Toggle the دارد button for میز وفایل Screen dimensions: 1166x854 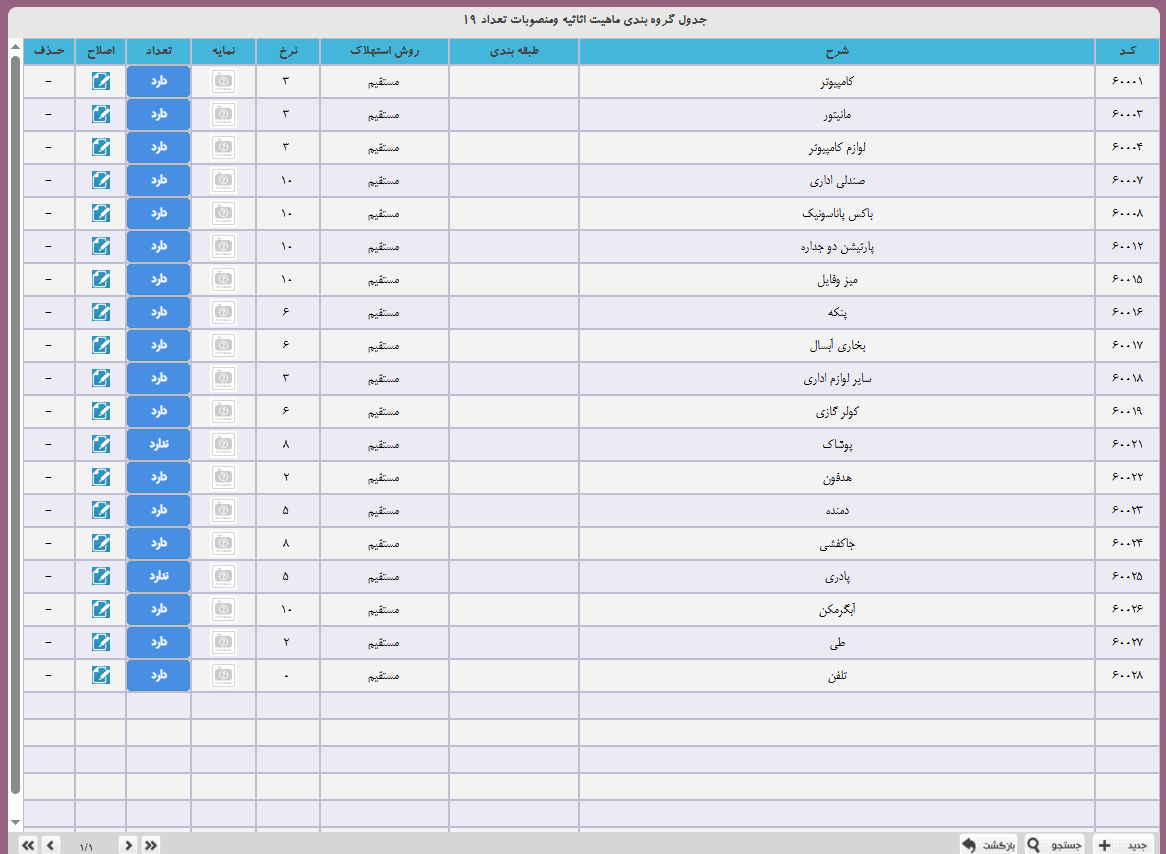point(158,279)
